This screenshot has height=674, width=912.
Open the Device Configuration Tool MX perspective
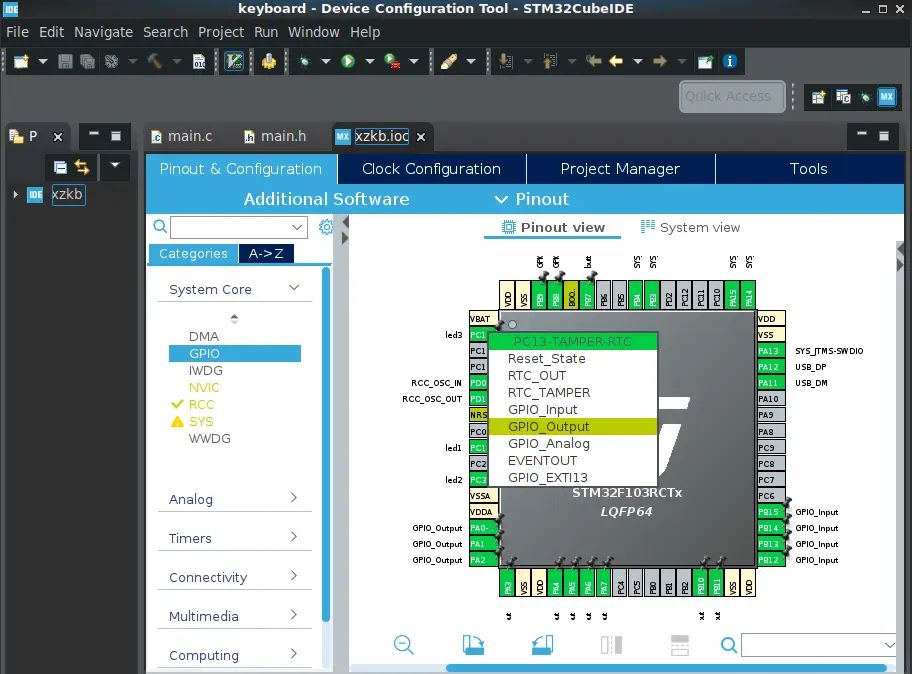(886, 97)
